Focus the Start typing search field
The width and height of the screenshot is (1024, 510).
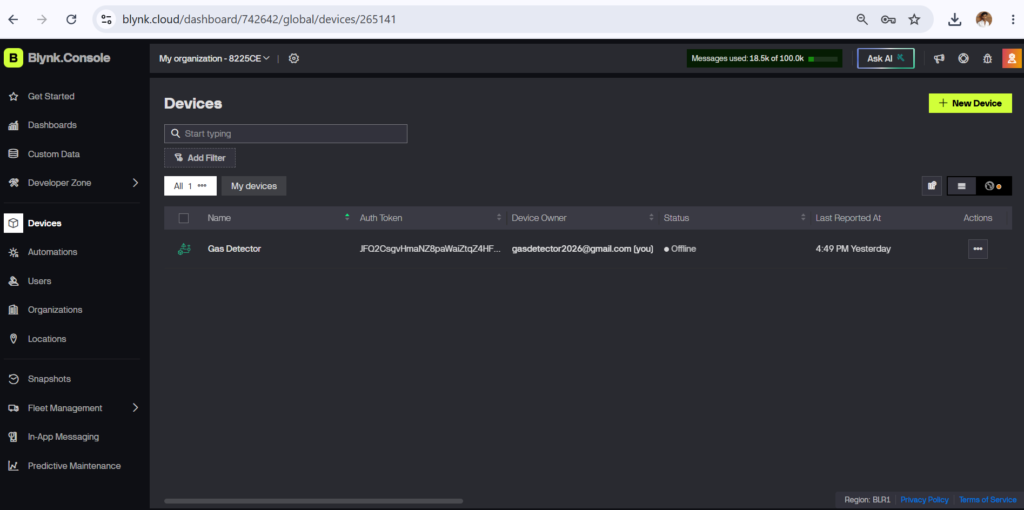285,133
